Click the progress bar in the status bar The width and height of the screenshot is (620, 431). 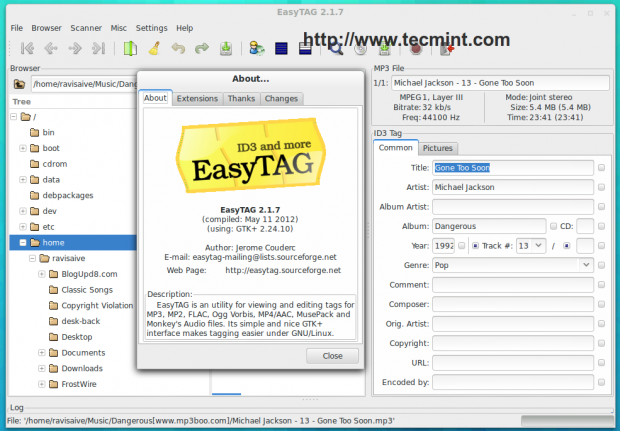point(567,421)
